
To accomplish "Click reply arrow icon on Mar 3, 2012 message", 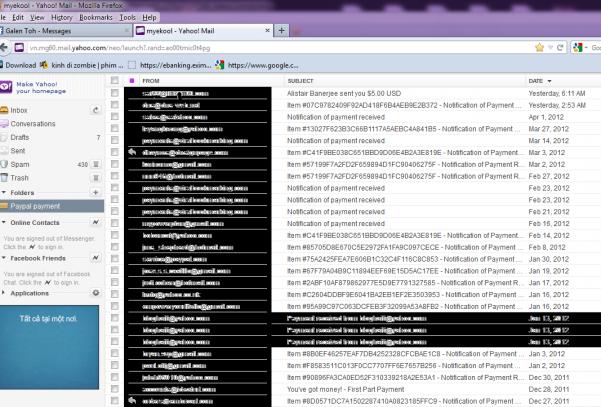I will [x=132, y=152].
